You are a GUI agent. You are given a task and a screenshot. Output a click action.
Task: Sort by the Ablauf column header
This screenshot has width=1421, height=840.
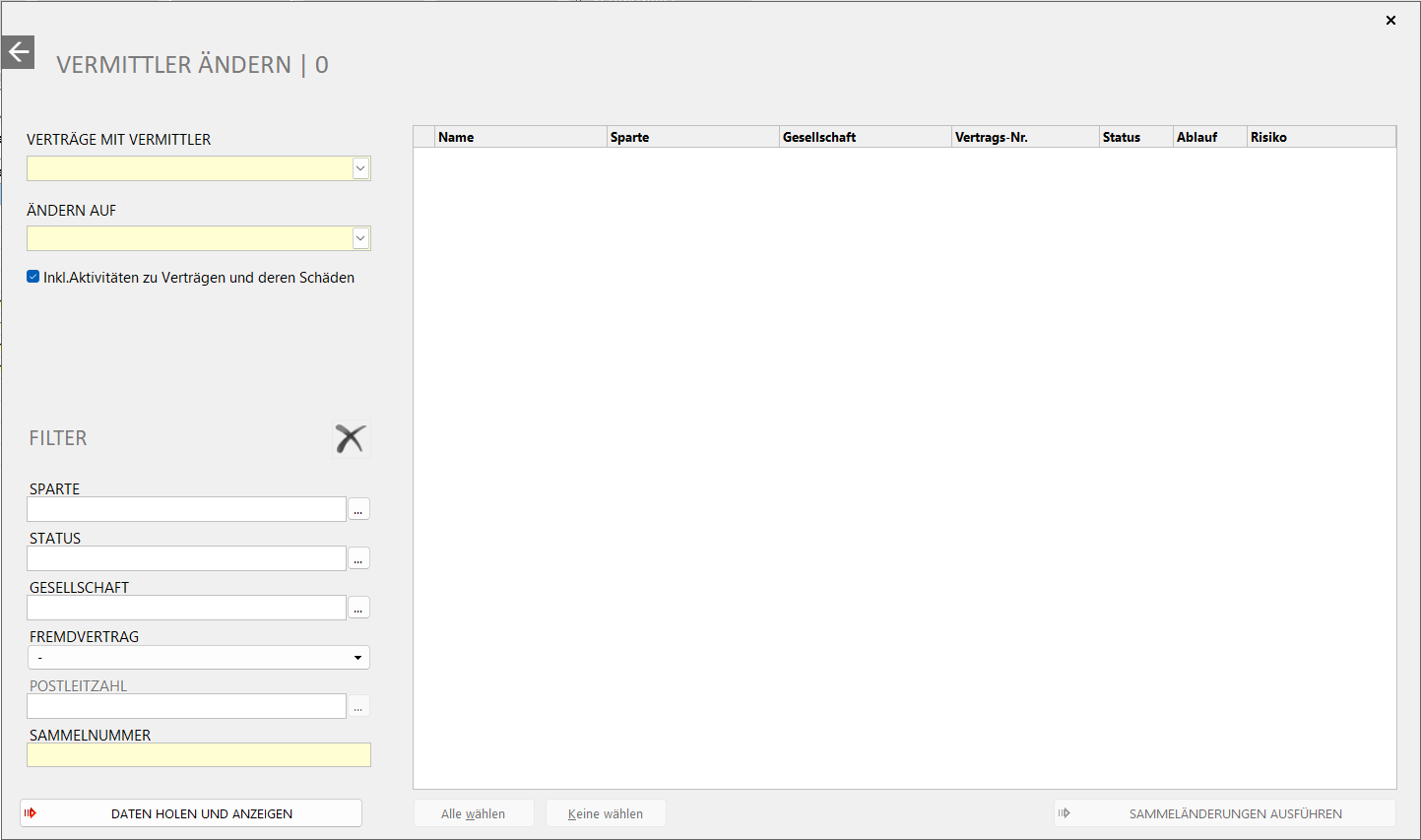point(1209,137)
